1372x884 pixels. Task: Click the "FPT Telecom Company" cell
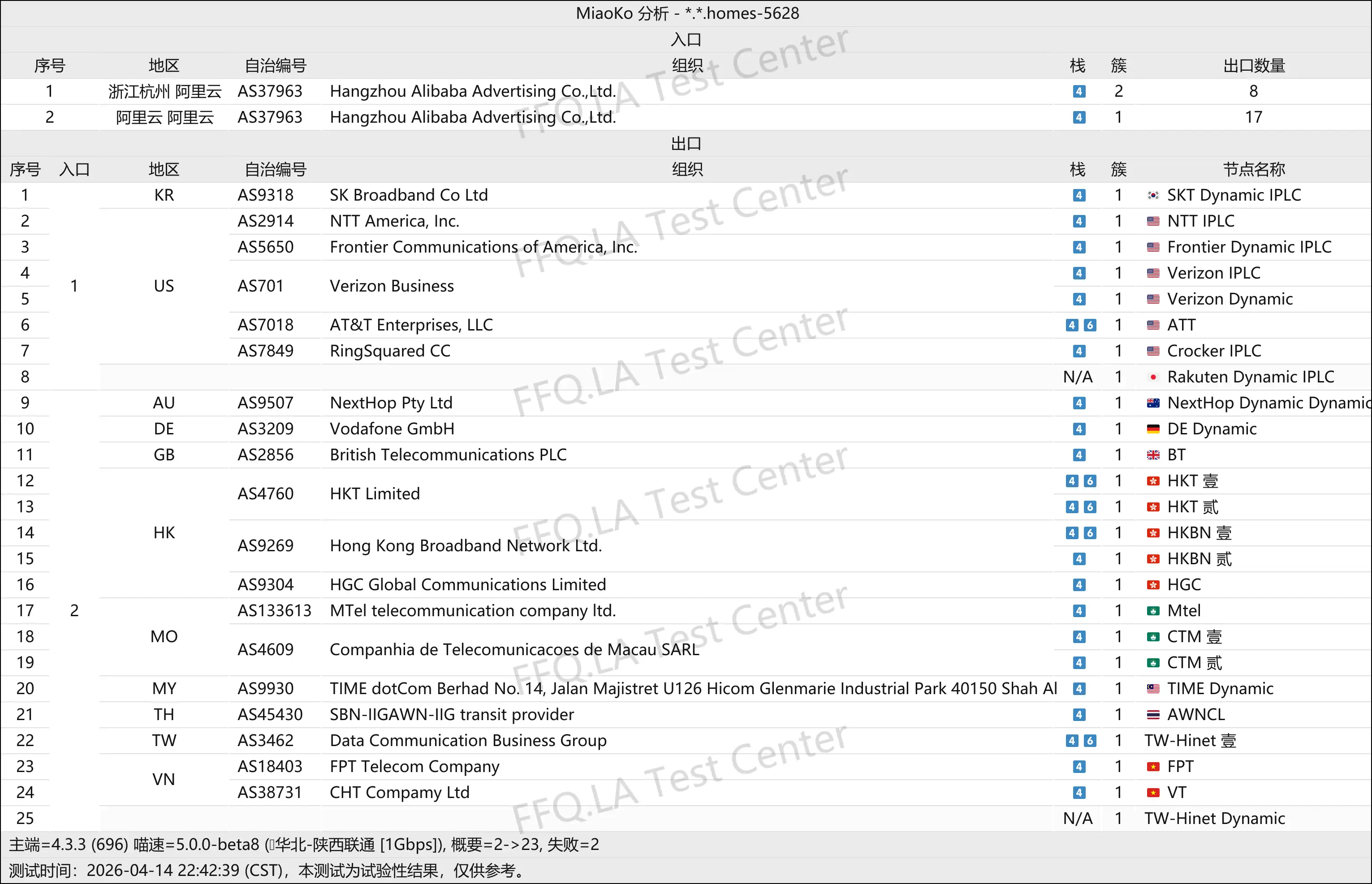[414, 767]
